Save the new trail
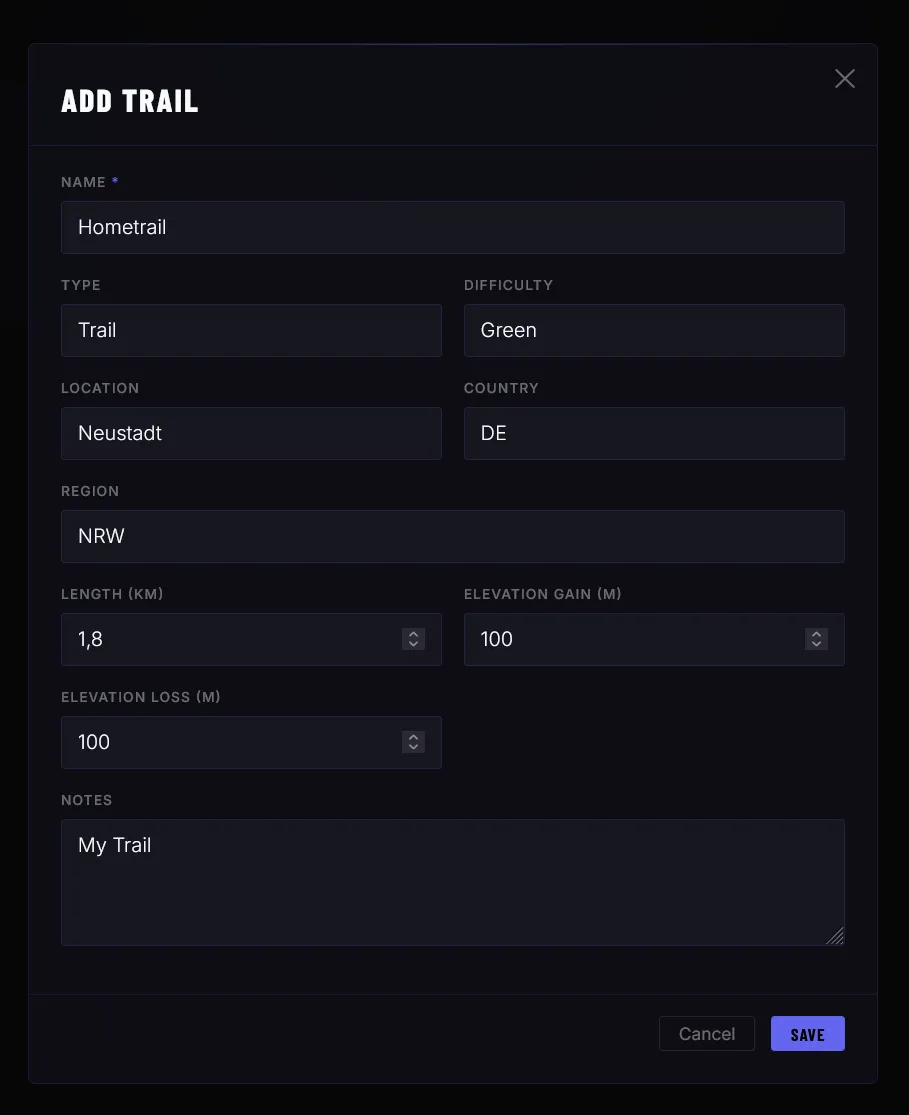909x1115 pixels. [807, 1033]
